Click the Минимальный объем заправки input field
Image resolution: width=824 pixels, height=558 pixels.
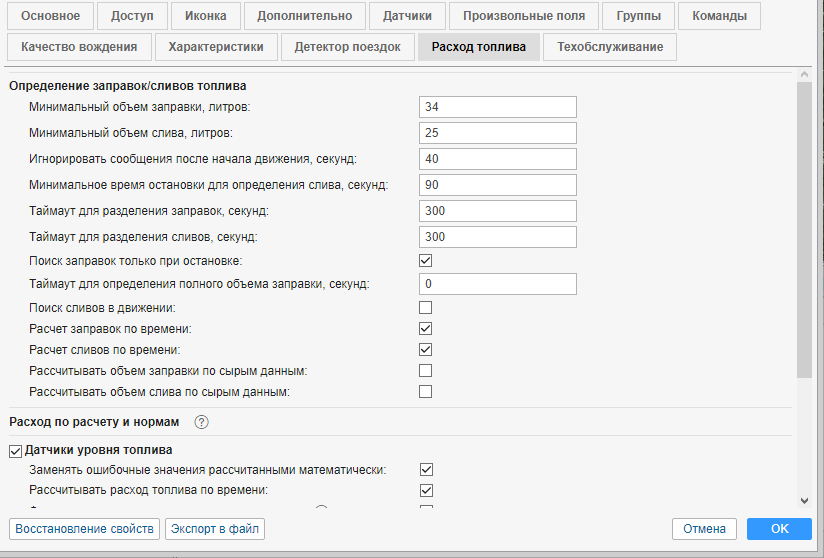tap(497, 107)
